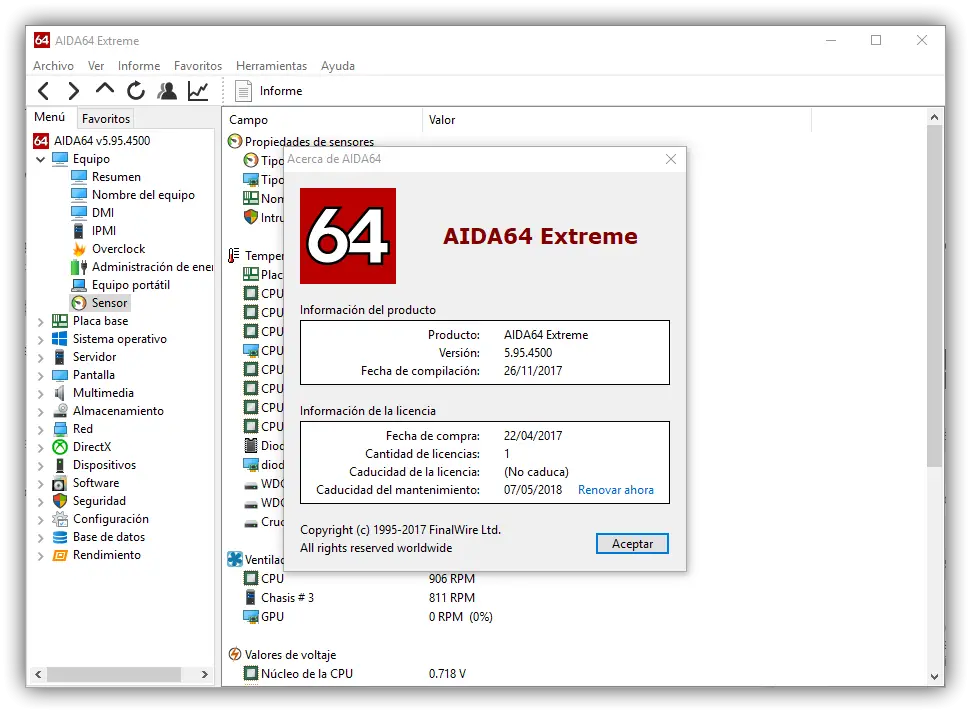Image resolution: width=971 pixels, height=713 pixels.
Task: Expand the Multimedia node
Action: pyautogui.click(x=41, y=393)
